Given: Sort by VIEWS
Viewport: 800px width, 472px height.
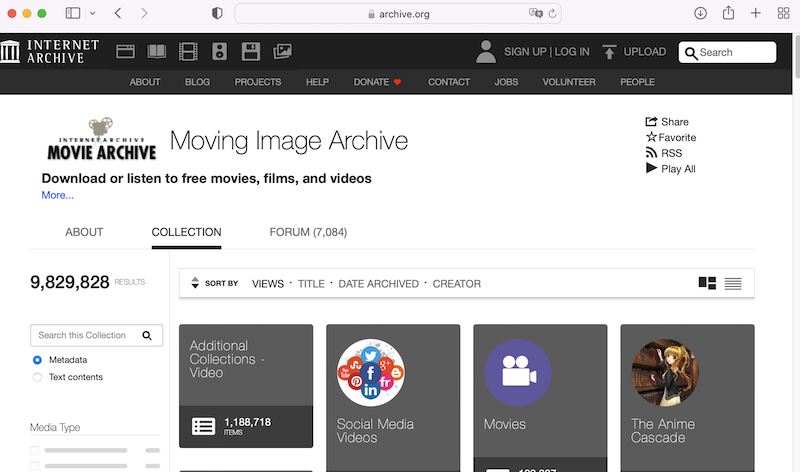Looking at the screenshot, I should point(268,284).
